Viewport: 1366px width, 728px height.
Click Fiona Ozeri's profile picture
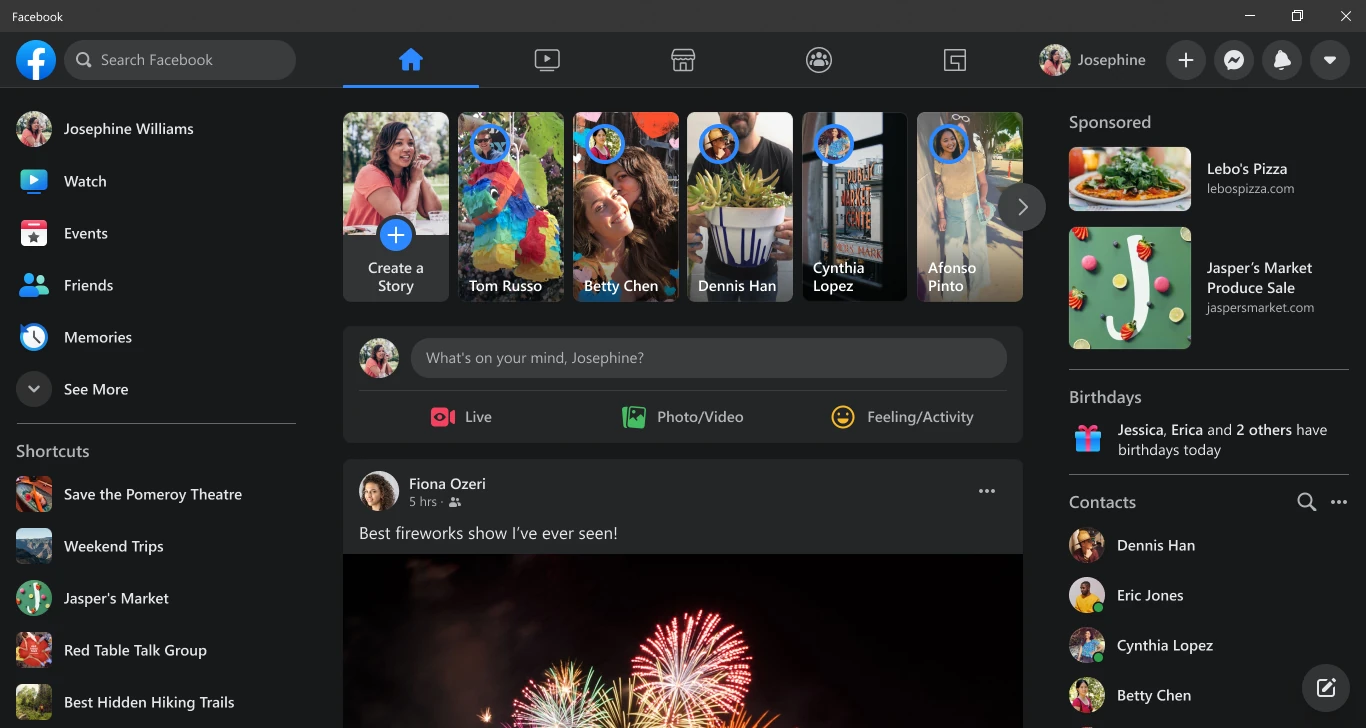pyautogui.click(x=379, y=491)
